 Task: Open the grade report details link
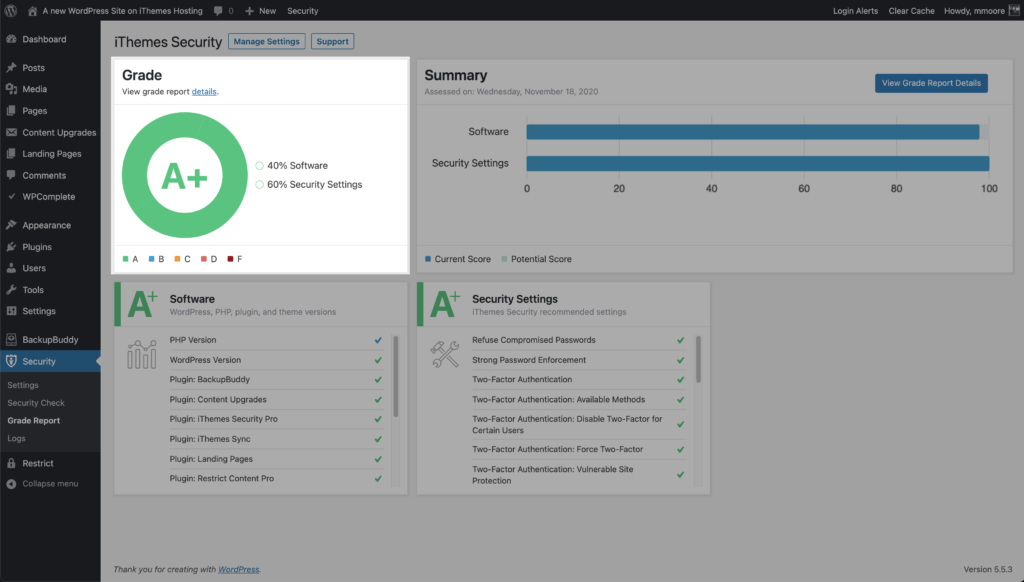click(204, 91)
